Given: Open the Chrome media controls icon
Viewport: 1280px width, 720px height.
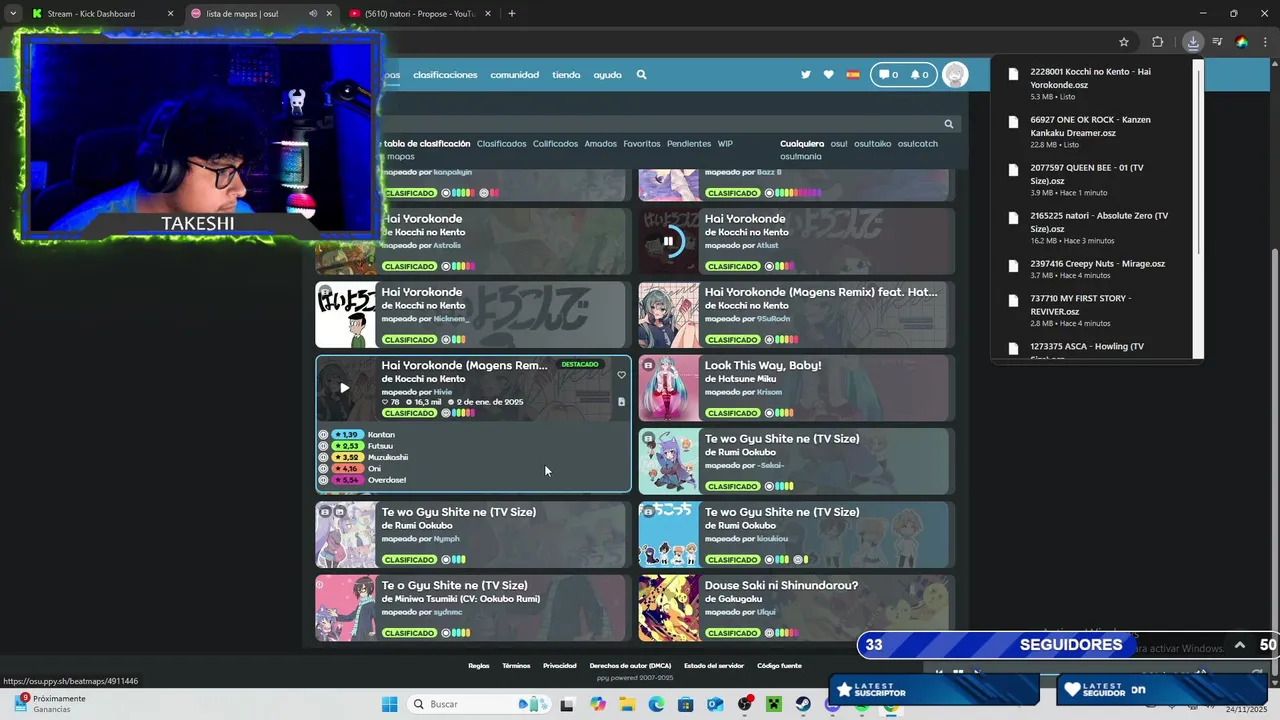Looking at the screenshot, I should click(x=1217, y=42).
